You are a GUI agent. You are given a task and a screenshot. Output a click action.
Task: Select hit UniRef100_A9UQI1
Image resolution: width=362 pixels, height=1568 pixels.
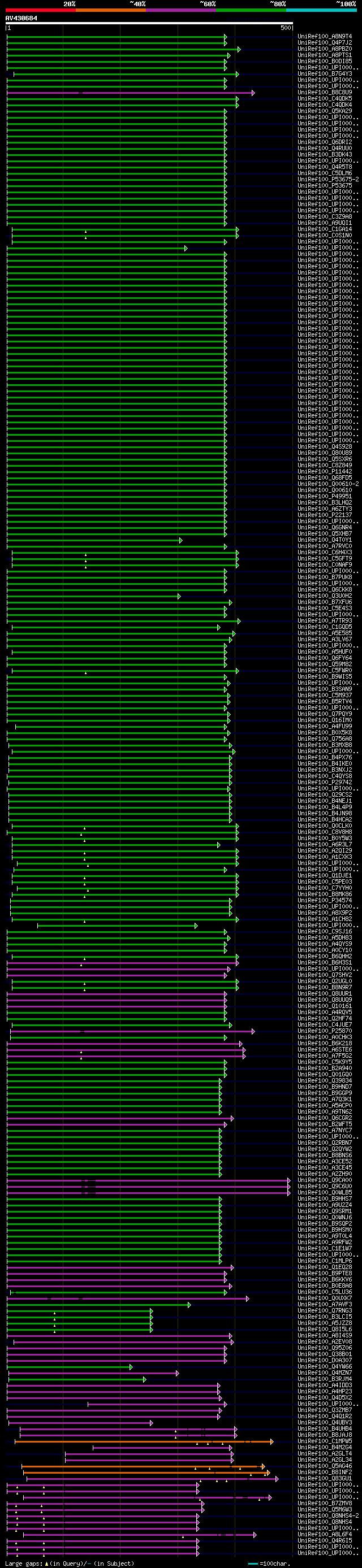tap(325, 223)
